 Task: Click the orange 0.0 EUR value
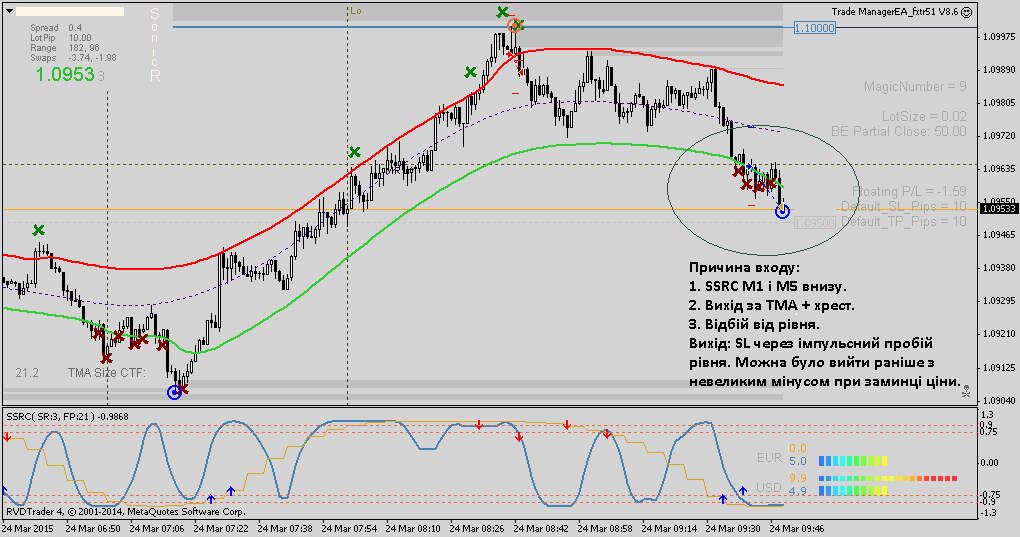pos(798,449)
